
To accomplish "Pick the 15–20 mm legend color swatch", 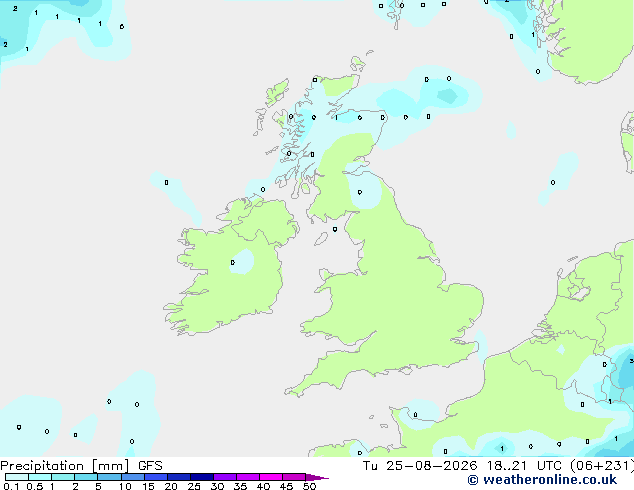I will click(x=156, y=477).
